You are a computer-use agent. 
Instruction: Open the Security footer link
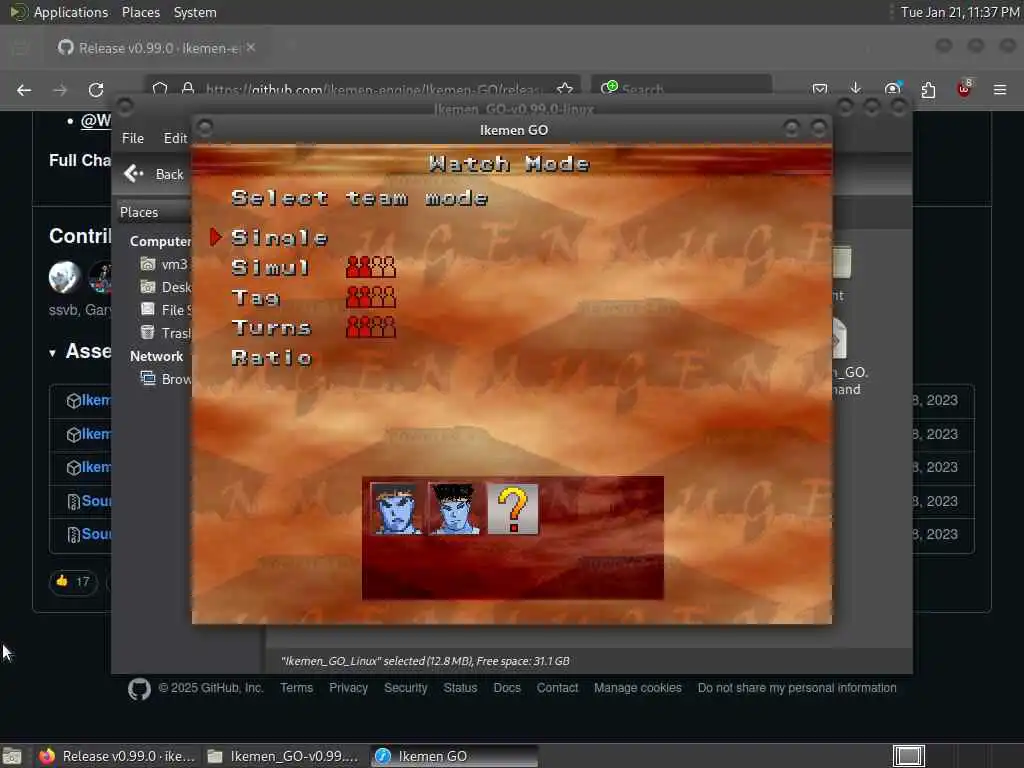[x=406, y=688]
